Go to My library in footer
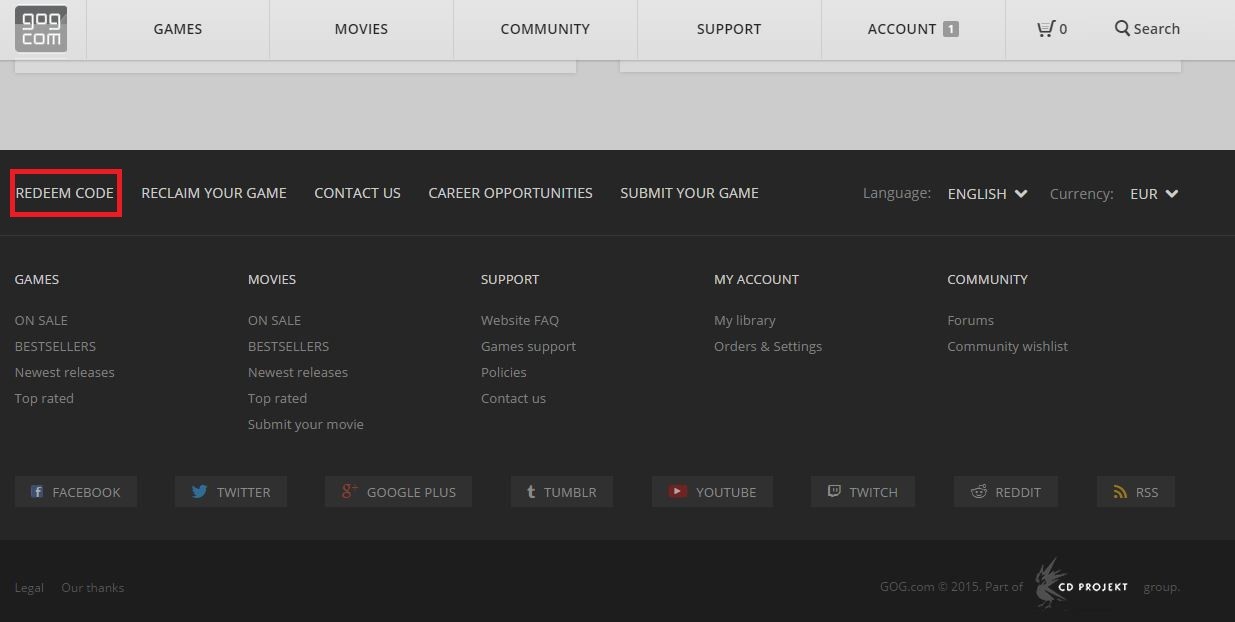 (744, 320)
